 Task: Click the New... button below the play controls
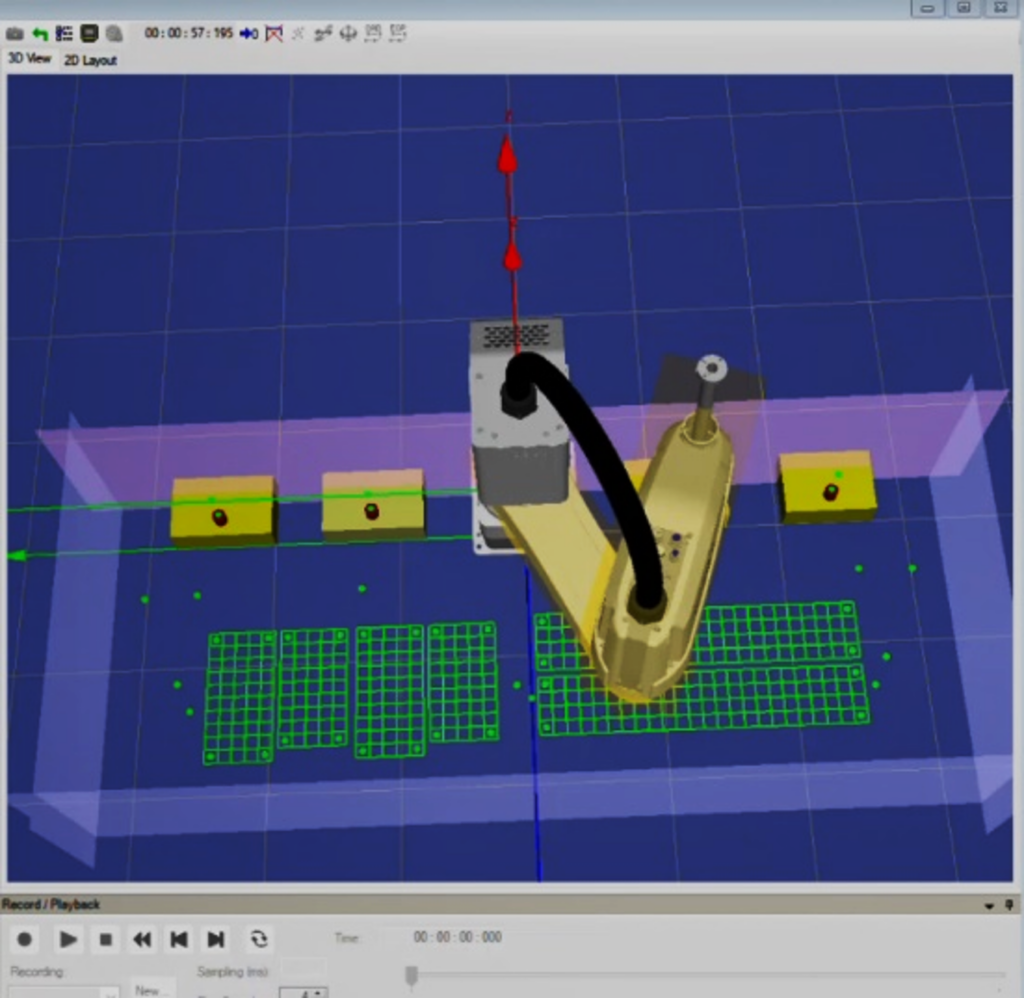150,990
